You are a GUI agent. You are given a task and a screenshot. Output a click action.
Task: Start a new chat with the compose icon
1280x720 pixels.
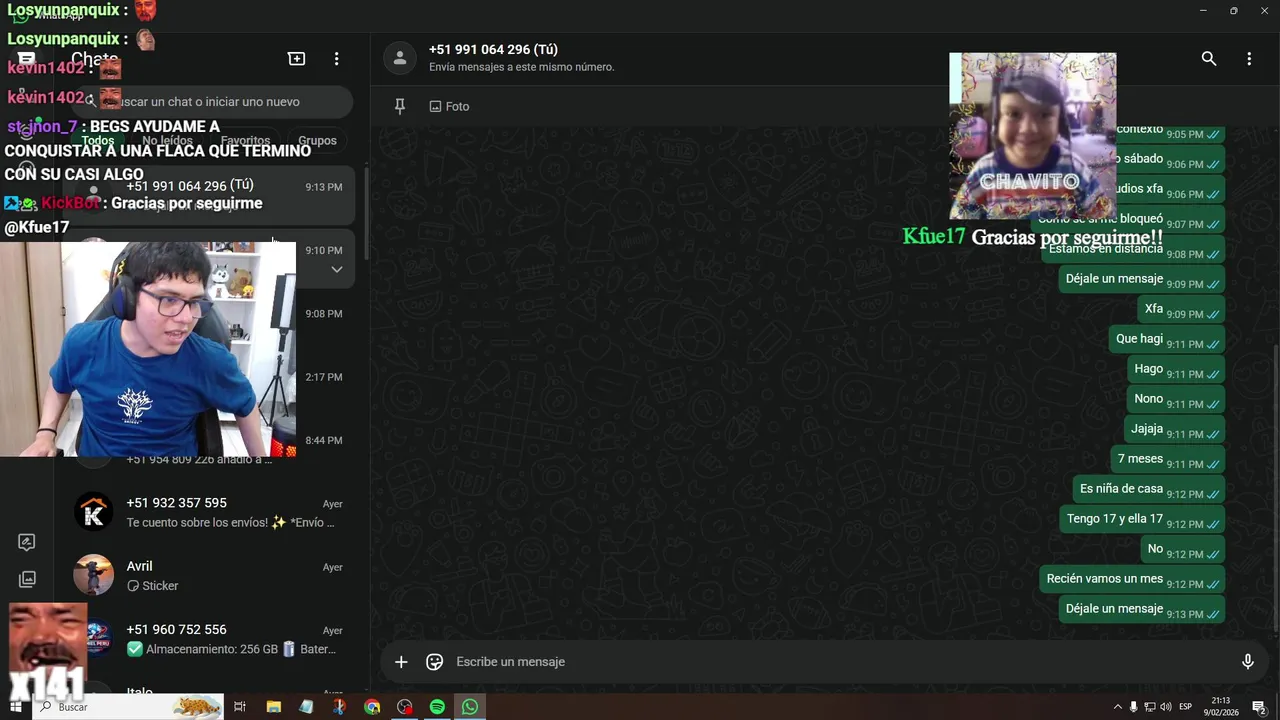[296, 59]
